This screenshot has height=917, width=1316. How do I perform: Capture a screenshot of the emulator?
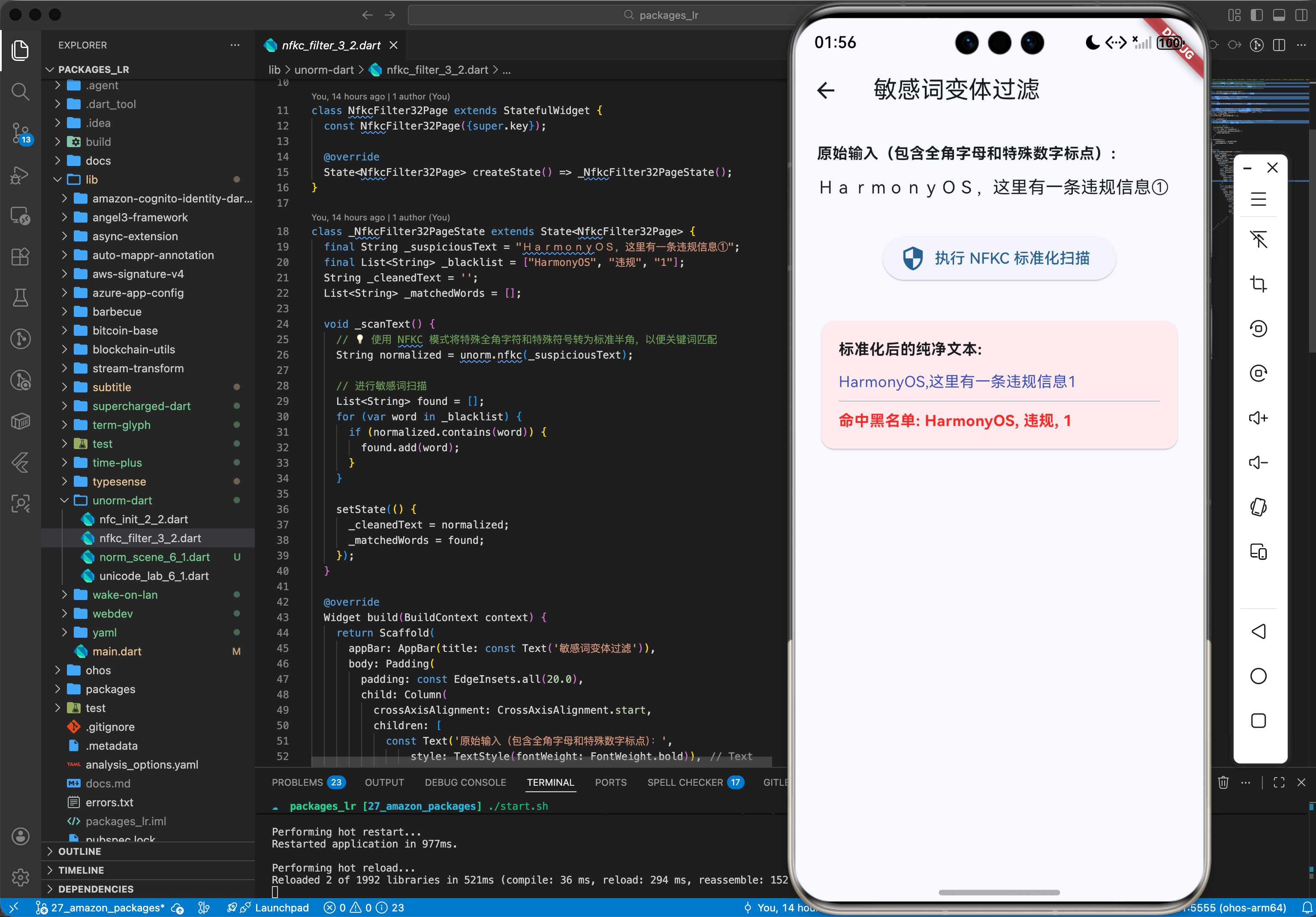[1259, 284]
